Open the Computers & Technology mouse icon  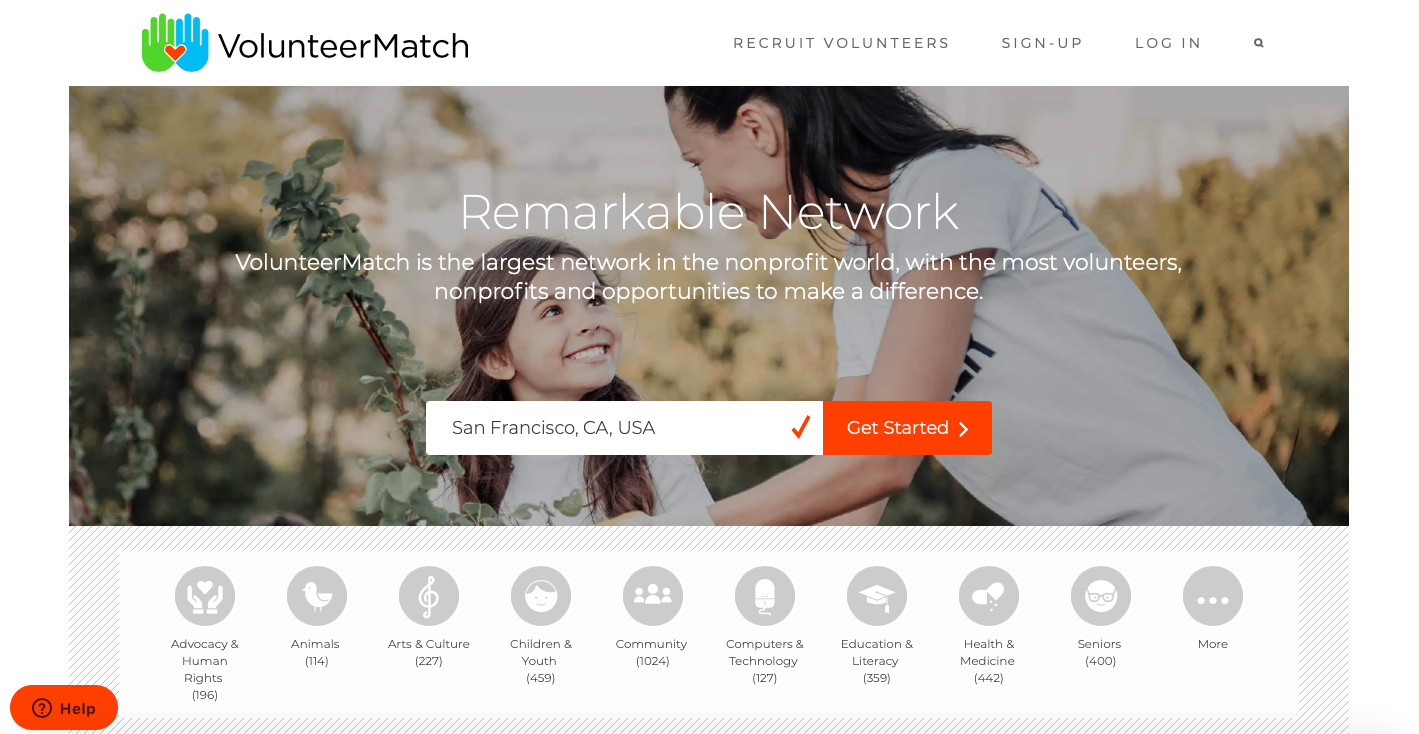pos(765,597)
